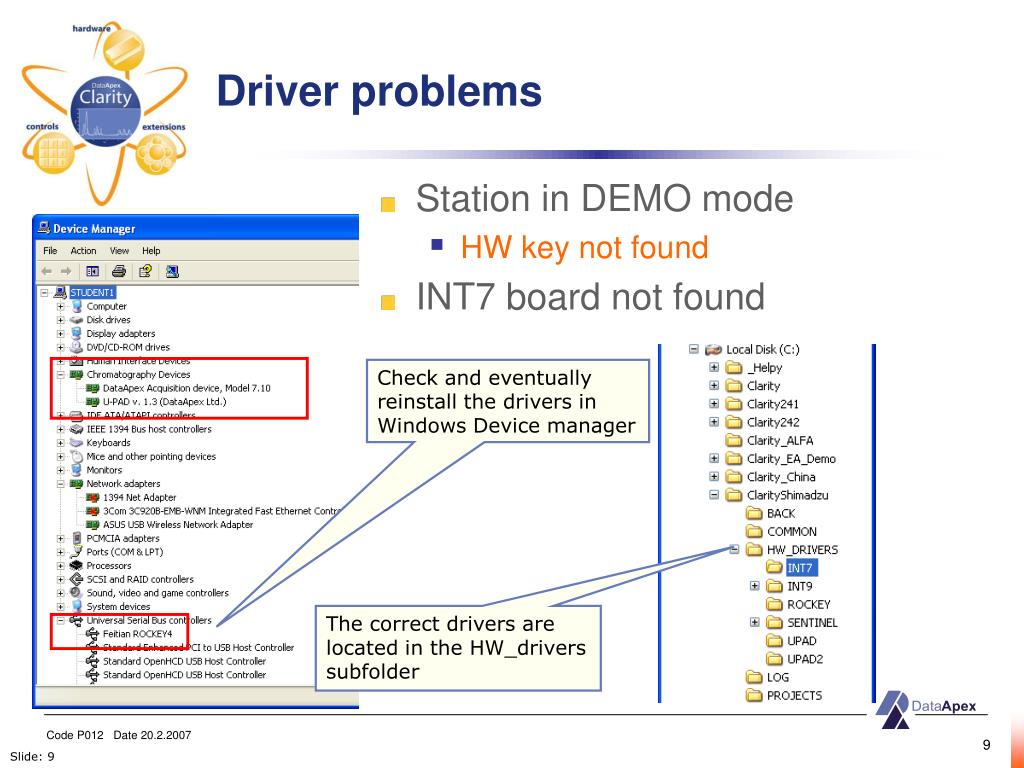
Task: Click the PCMCIA adapters icon
Action: [x=76, y=539]
